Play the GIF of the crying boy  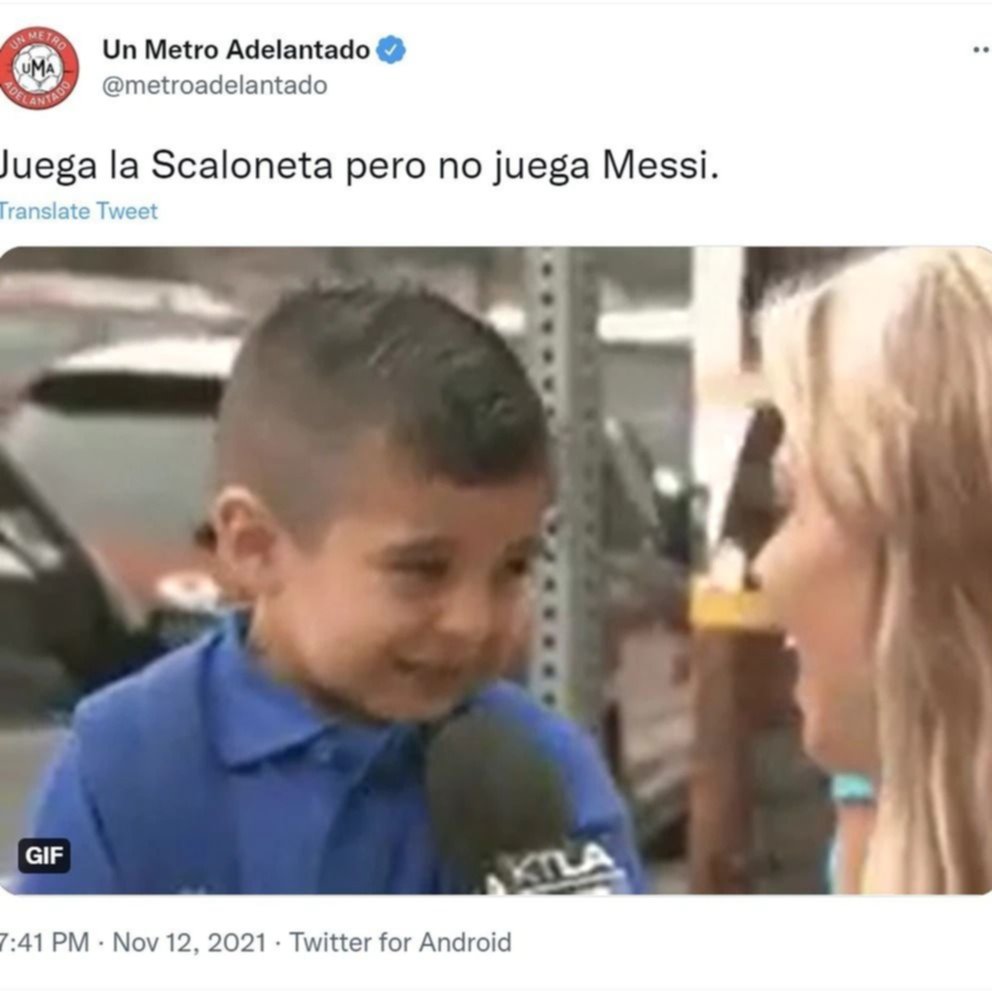point(496,570)
